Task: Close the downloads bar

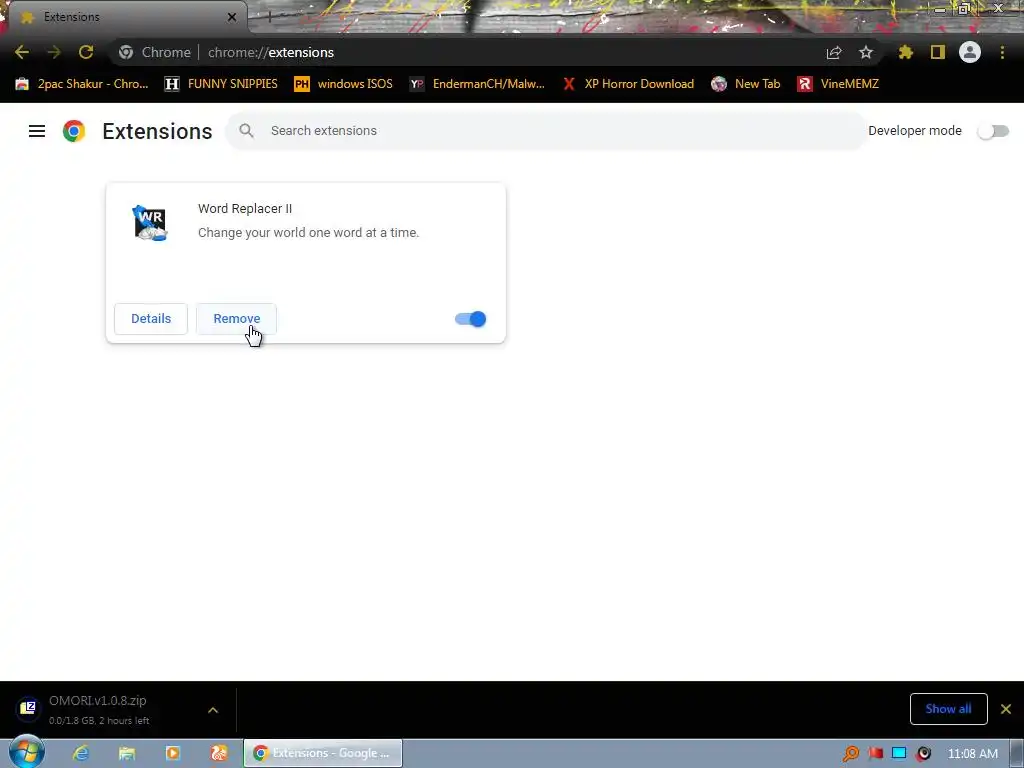Action: click(1006, 709)
